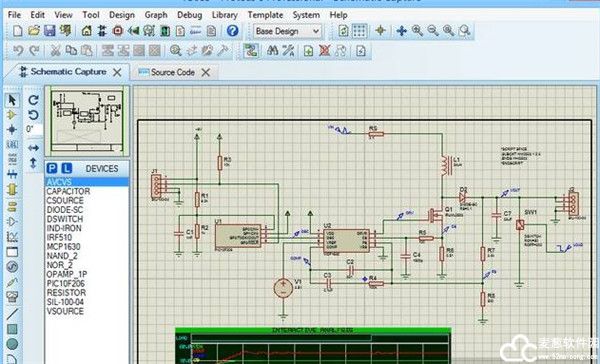This screenshot has height=364, width=600.
Task: Open the Property Assignment Tool icon
Action: click(289, 51)
